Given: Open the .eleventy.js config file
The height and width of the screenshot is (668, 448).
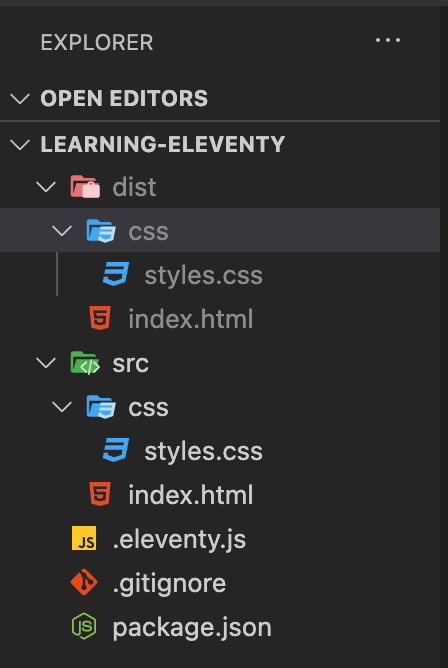Looking at the screenshot, I should point(179,540).
